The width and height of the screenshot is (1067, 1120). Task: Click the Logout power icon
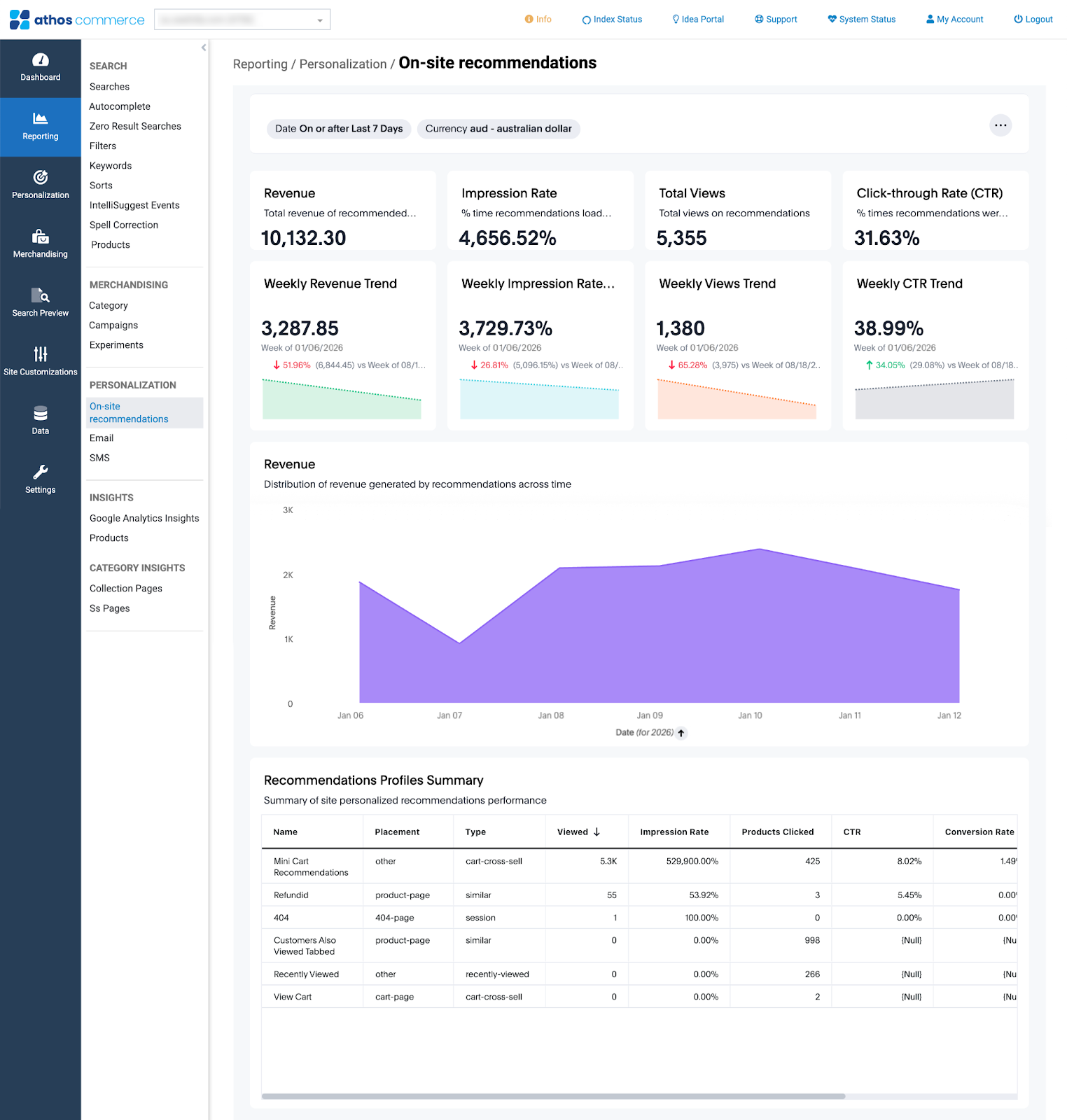[x=1018, y=20]
